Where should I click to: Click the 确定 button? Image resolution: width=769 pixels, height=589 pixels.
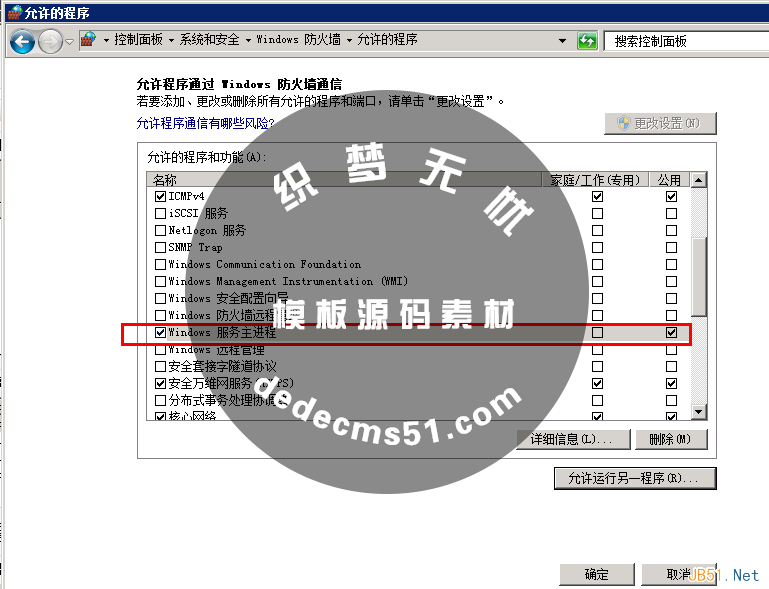click(597, 574)
